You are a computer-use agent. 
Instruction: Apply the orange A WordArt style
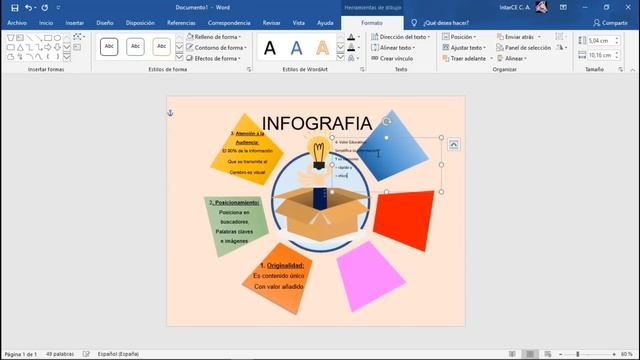(322, 48)
